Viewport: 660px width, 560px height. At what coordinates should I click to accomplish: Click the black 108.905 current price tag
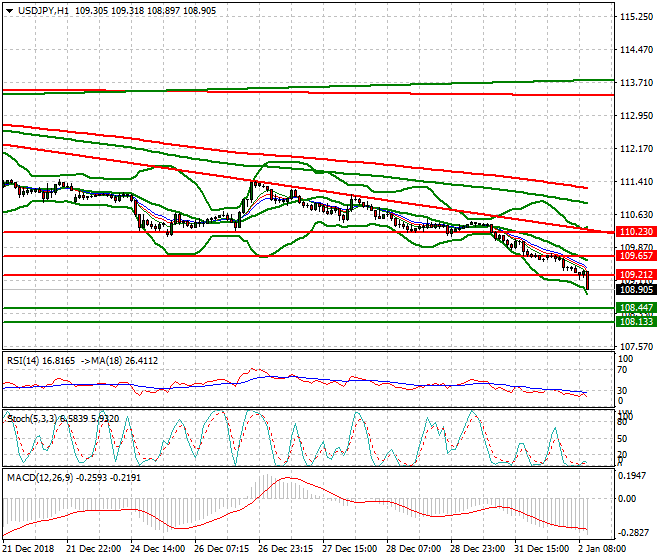(636, 289)
